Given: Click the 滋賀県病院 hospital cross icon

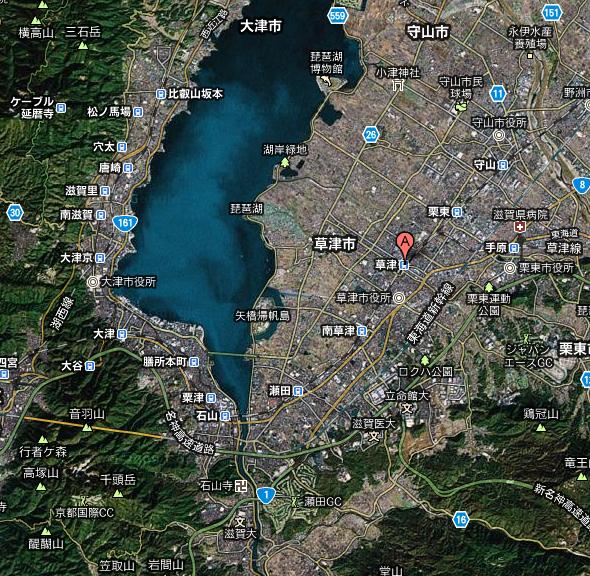Looking at the screenshot, I should 520,227.
